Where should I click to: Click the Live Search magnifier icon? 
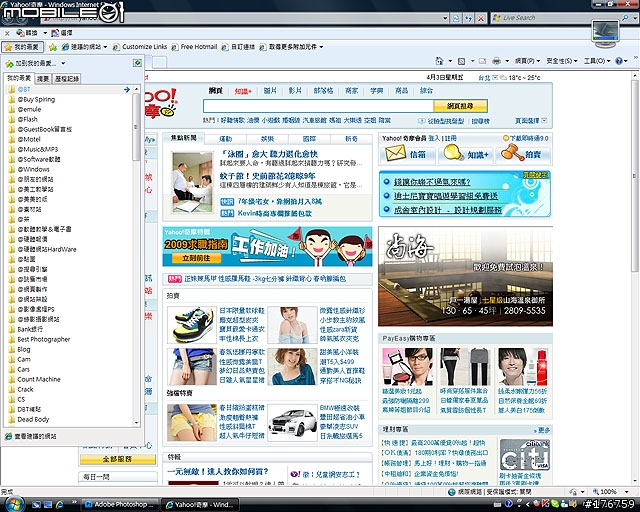(x=624, y=18)
